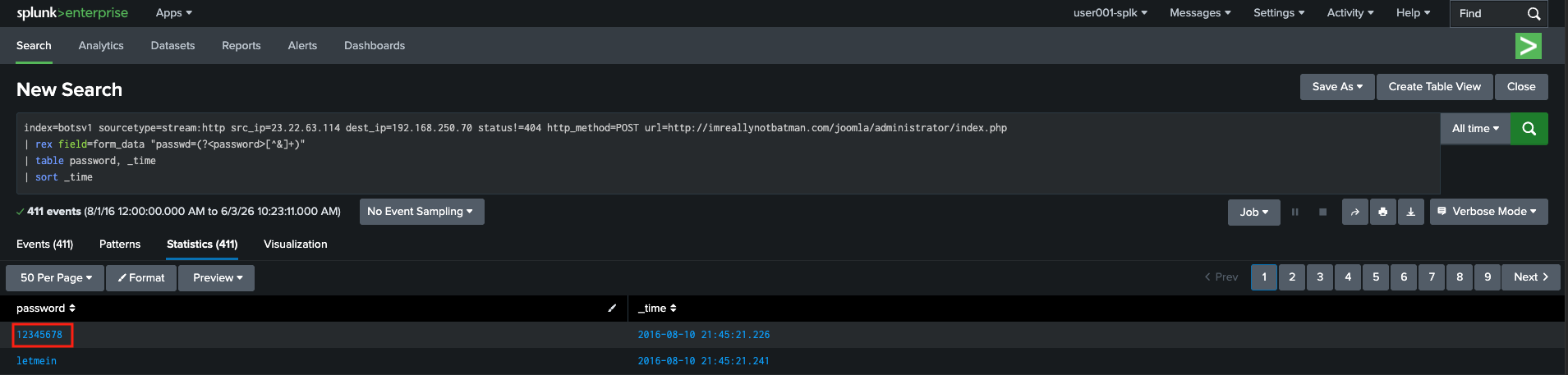Open the Help dropdown

(1414, 13)
